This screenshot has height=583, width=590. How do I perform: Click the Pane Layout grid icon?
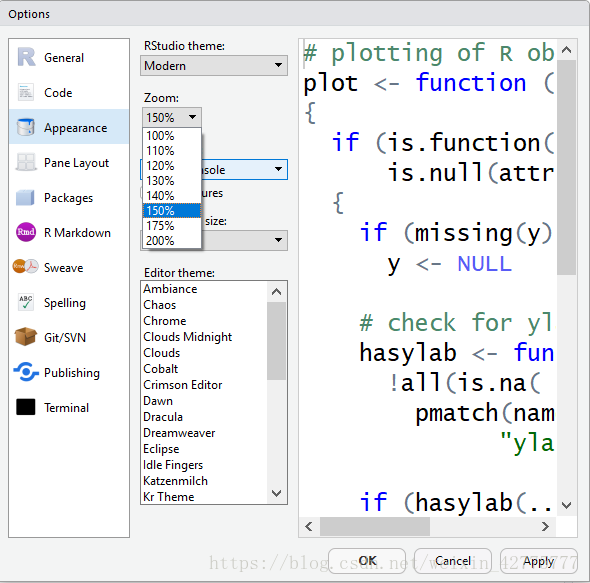point(26,162)
